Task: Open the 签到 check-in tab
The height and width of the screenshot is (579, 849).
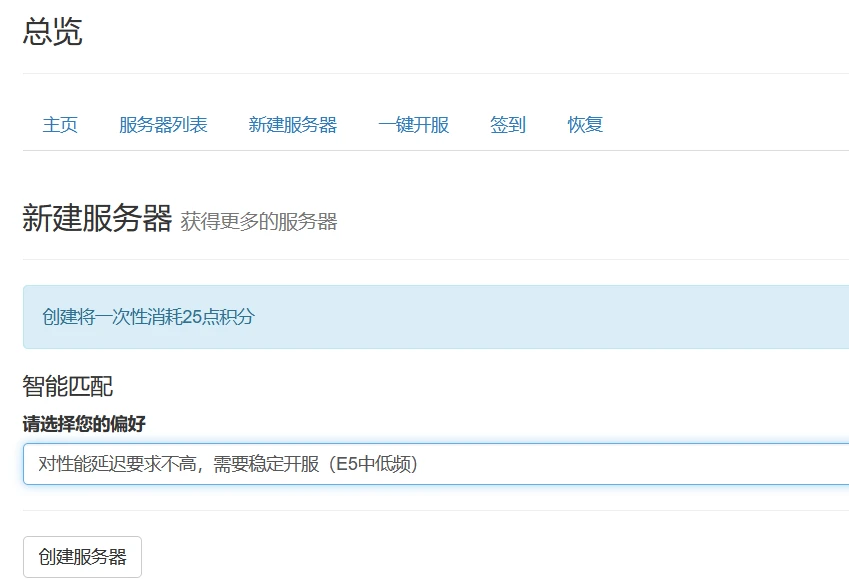Action: tap(507, 125)
